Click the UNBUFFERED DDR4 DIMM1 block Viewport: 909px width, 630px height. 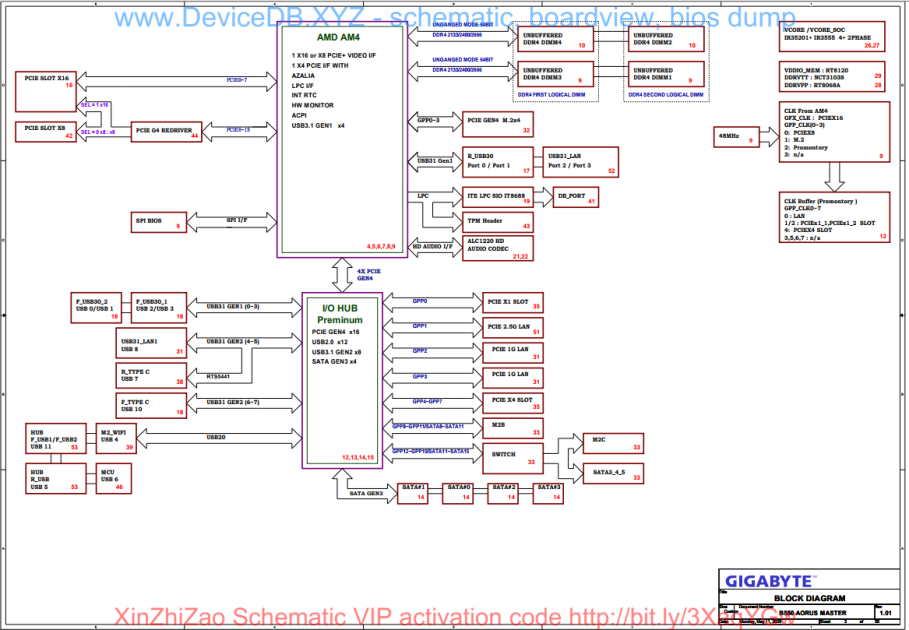point(666,74)
